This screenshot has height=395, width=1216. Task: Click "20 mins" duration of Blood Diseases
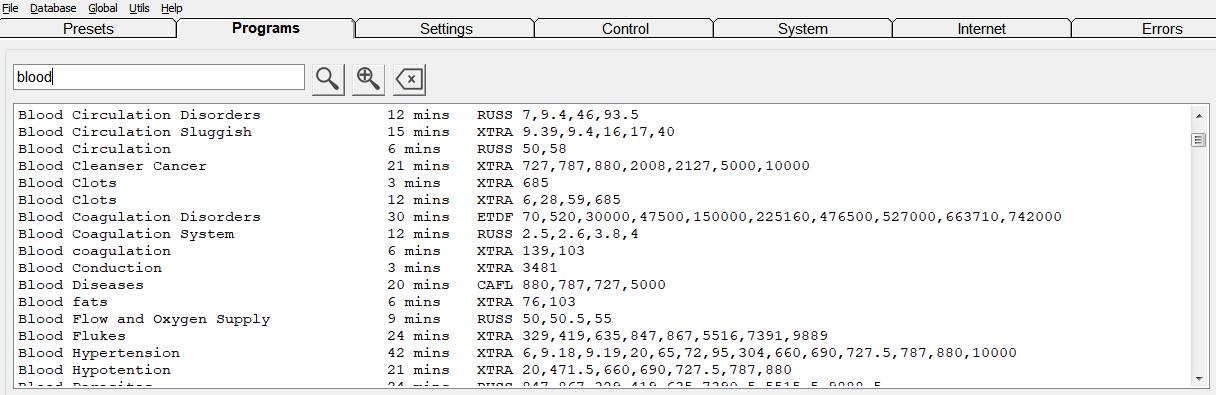coord(419,285)
